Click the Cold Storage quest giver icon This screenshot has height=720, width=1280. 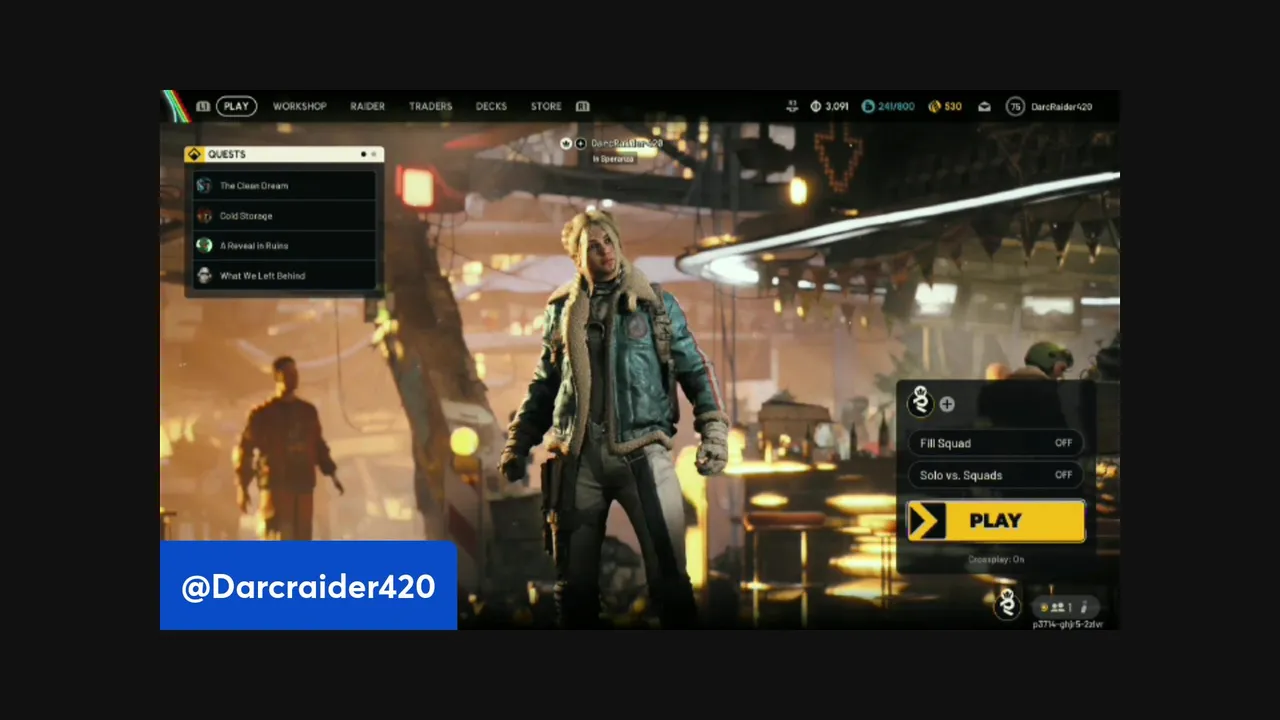[204, 215]
